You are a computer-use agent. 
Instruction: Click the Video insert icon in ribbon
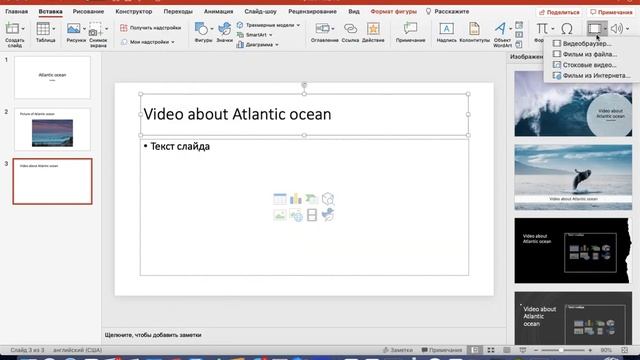[594, 29]
